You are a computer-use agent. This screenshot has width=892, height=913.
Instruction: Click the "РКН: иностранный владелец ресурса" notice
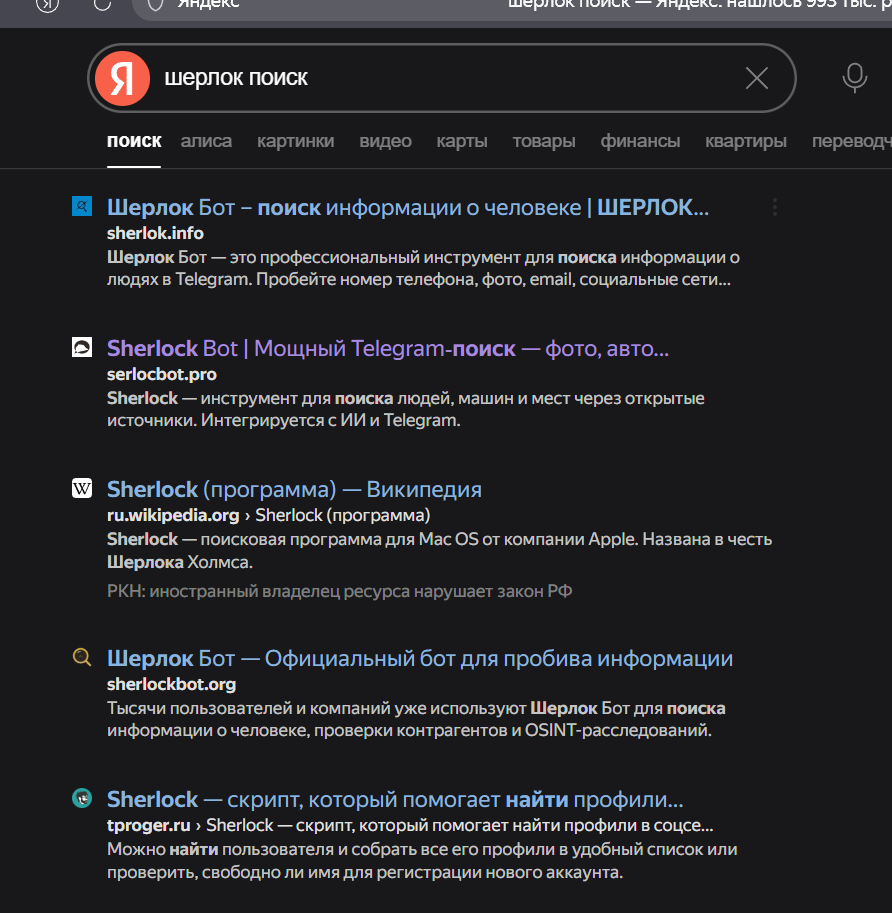click(339, 591)
